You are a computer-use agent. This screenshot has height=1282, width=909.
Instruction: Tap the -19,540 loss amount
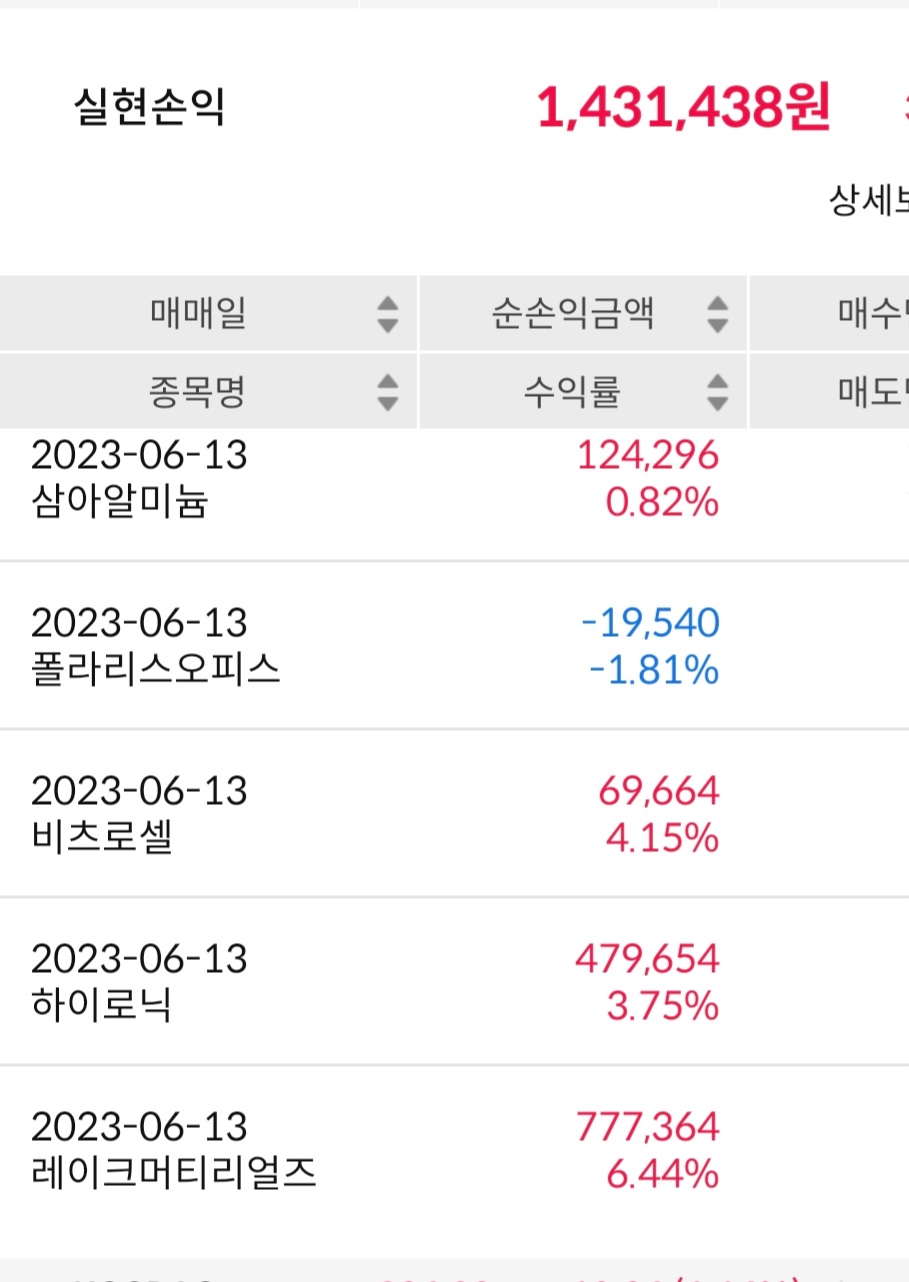point(650,624)
